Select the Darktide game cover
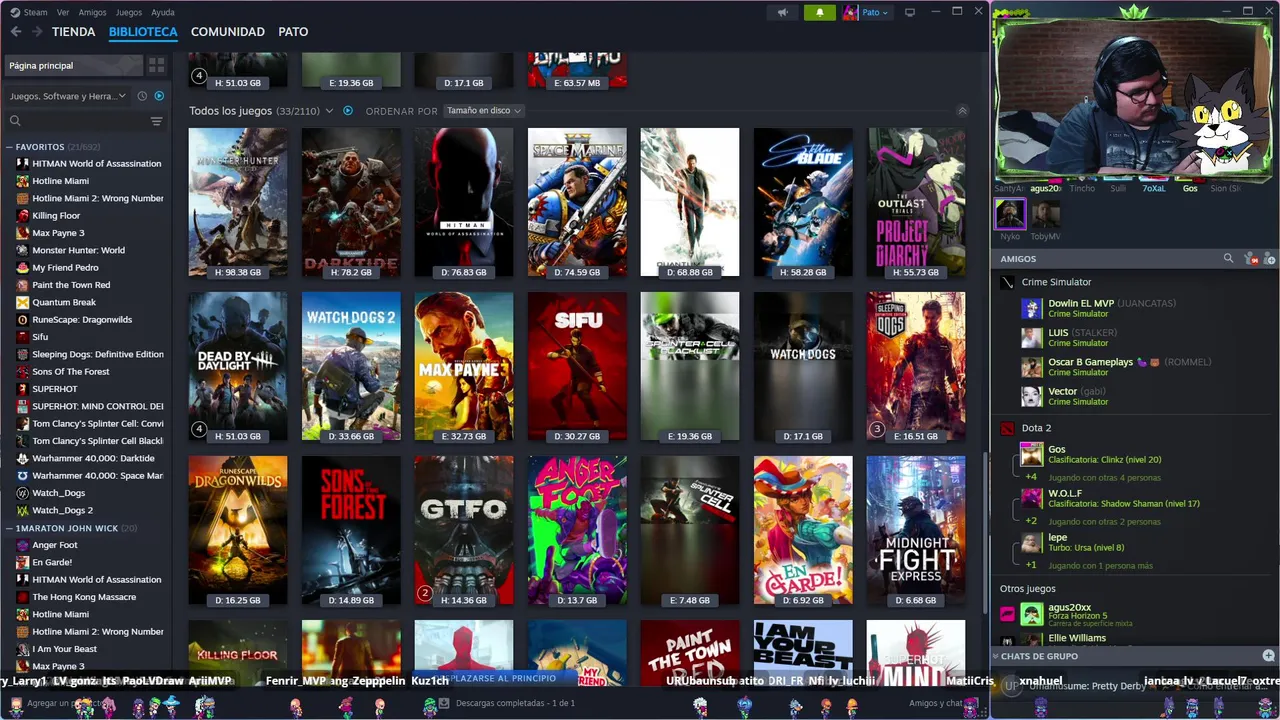 click(x=351, y=202)
